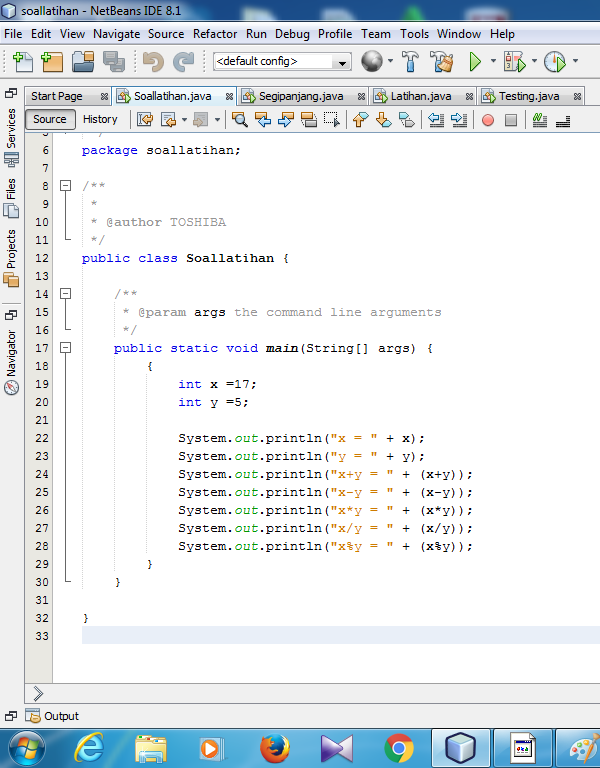
Task: Toggle the Source editor view
Action: pos(50,119)
